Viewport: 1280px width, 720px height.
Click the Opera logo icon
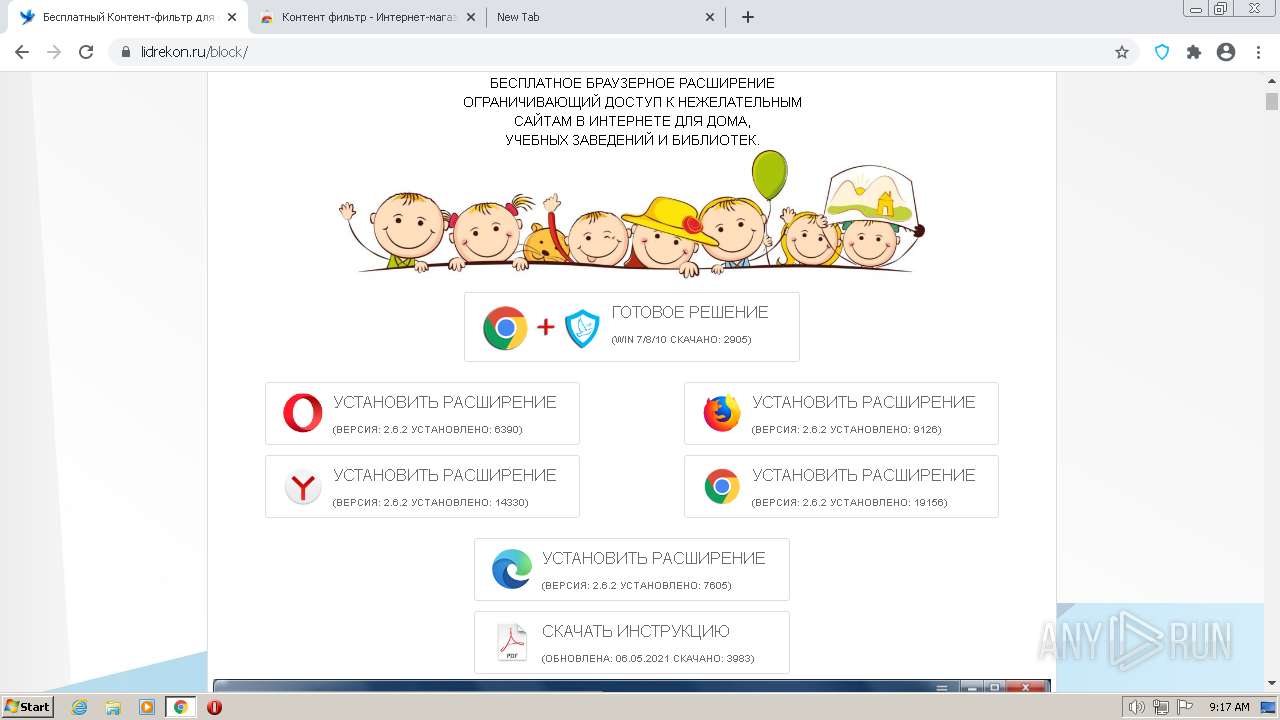coord(302,413)
